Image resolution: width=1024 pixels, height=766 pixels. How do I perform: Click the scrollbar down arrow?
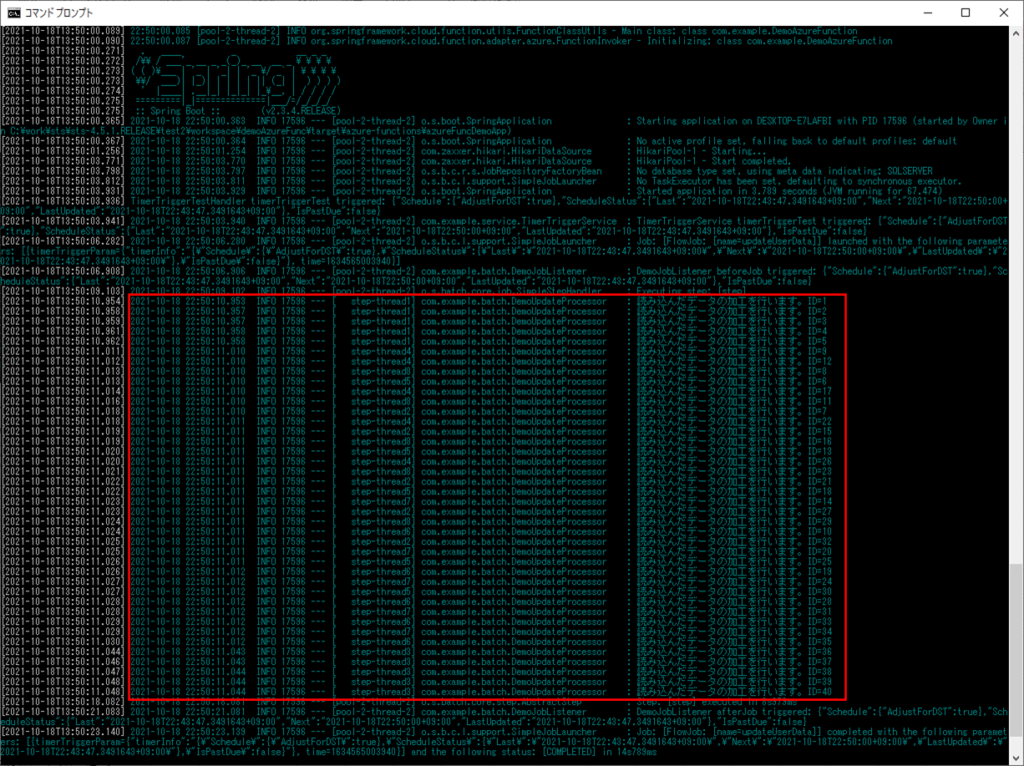1016,751
